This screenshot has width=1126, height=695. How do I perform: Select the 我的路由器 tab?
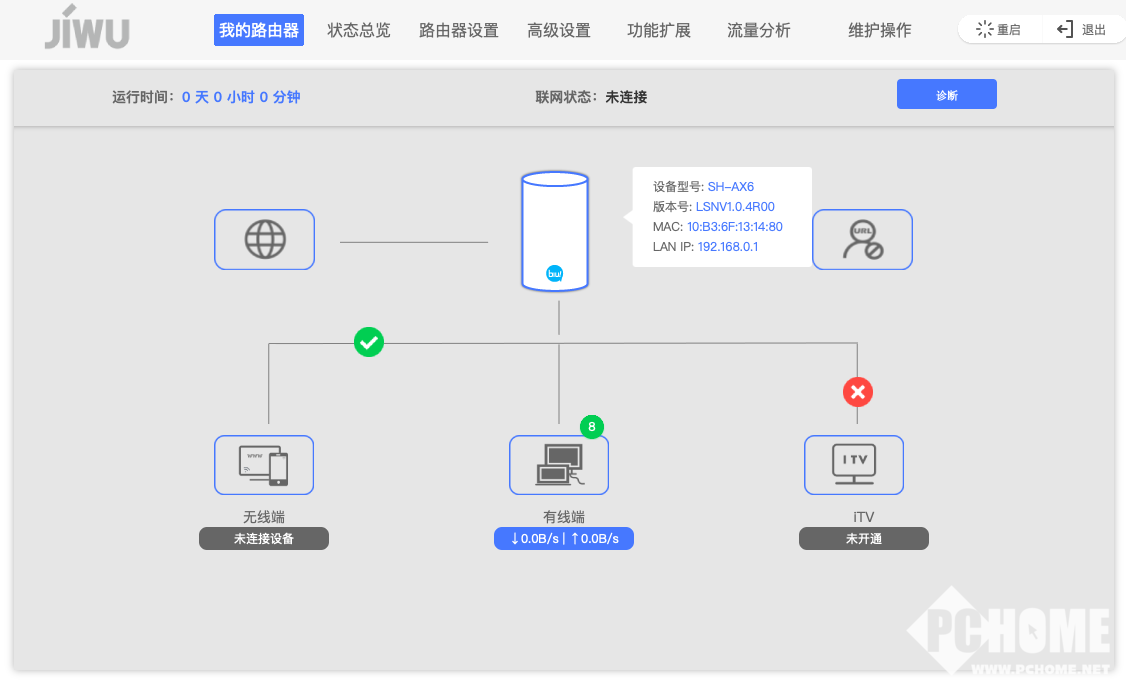[x=259, y=30]
